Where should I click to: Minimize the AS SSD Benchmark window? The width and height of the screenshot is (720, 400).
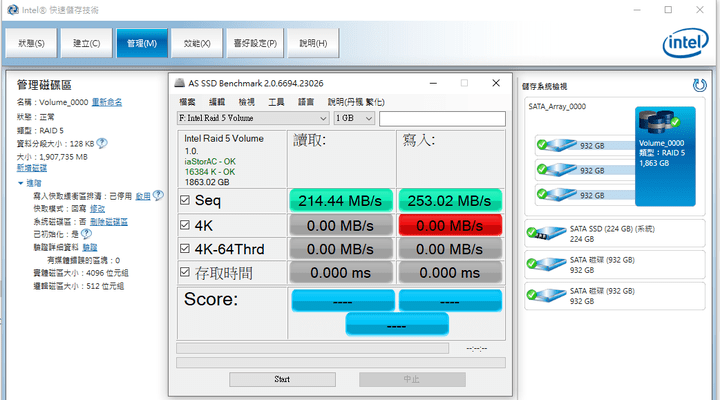[x=433, y=83]
